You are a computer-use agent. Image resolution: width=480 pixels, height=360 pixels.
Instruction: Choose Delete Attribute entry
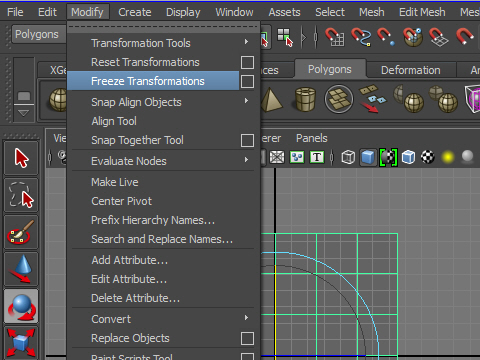click(x=135, y=298)
